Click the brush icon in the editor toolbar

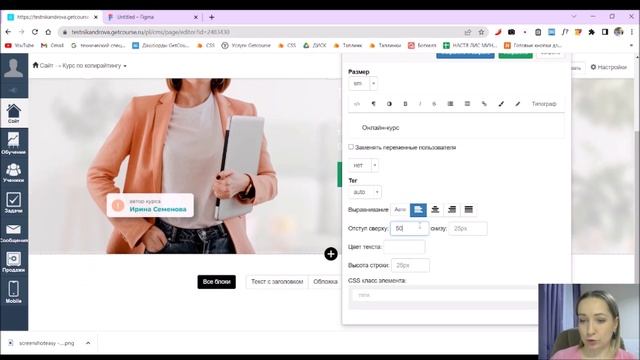coord(501,104)
